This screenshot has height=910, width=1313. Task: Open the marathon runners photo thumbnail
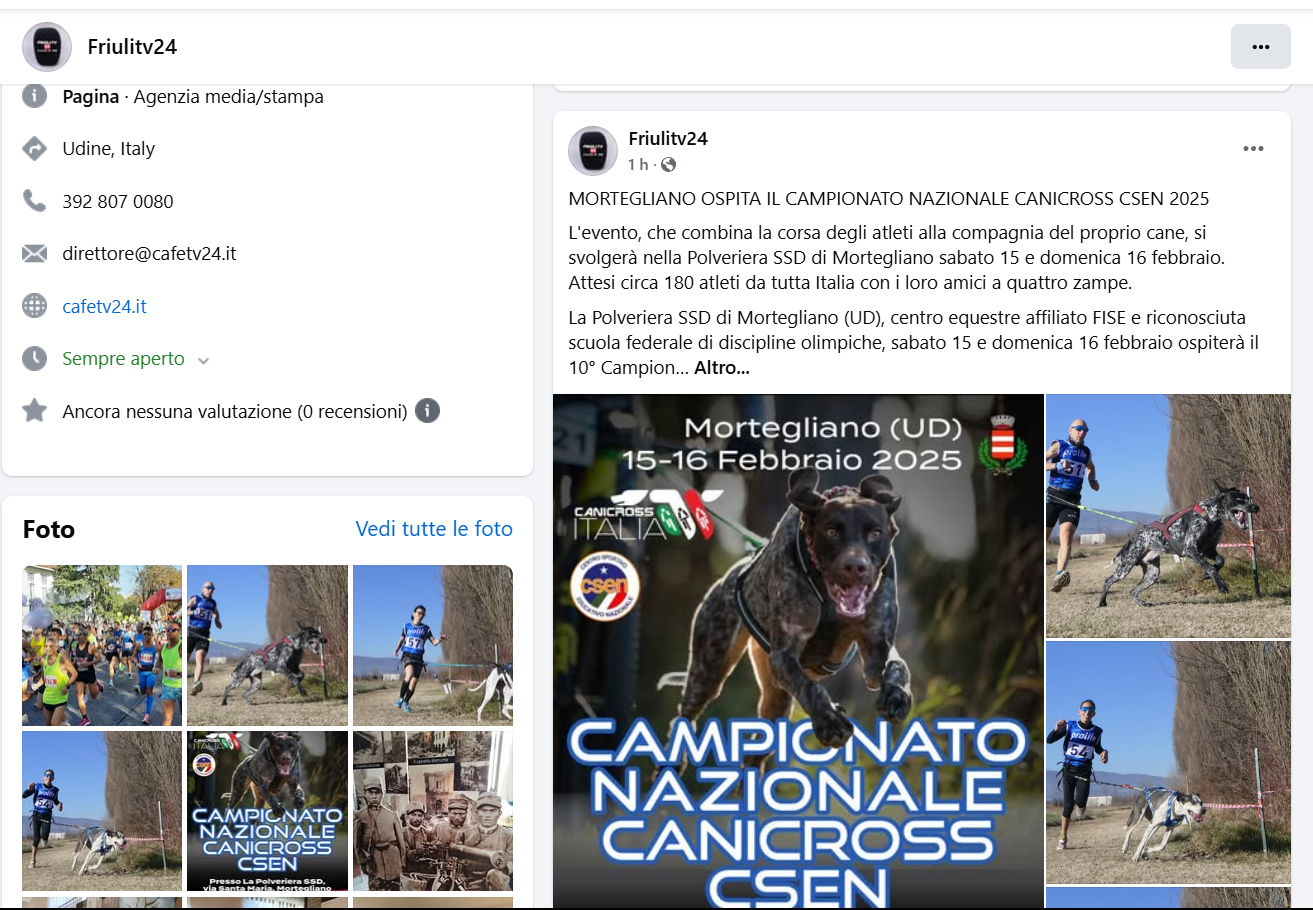102,645
